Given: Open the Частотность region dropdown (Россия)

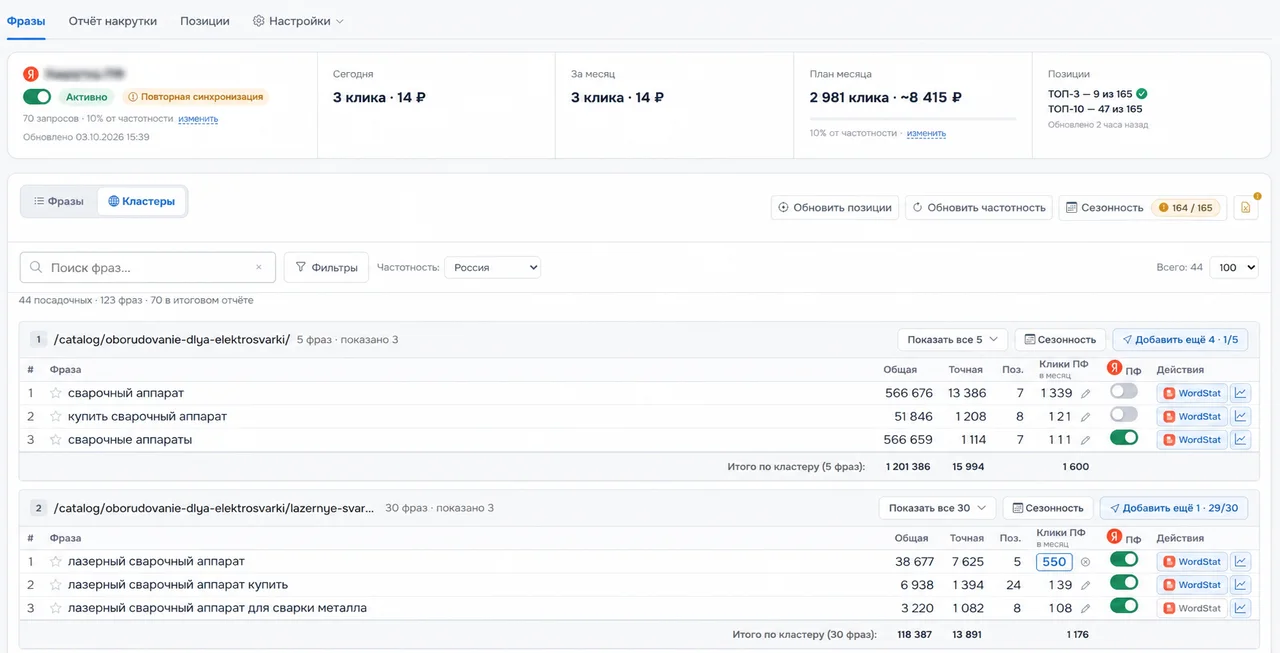Looking at the screenshot, I should [x=492, y=268].
